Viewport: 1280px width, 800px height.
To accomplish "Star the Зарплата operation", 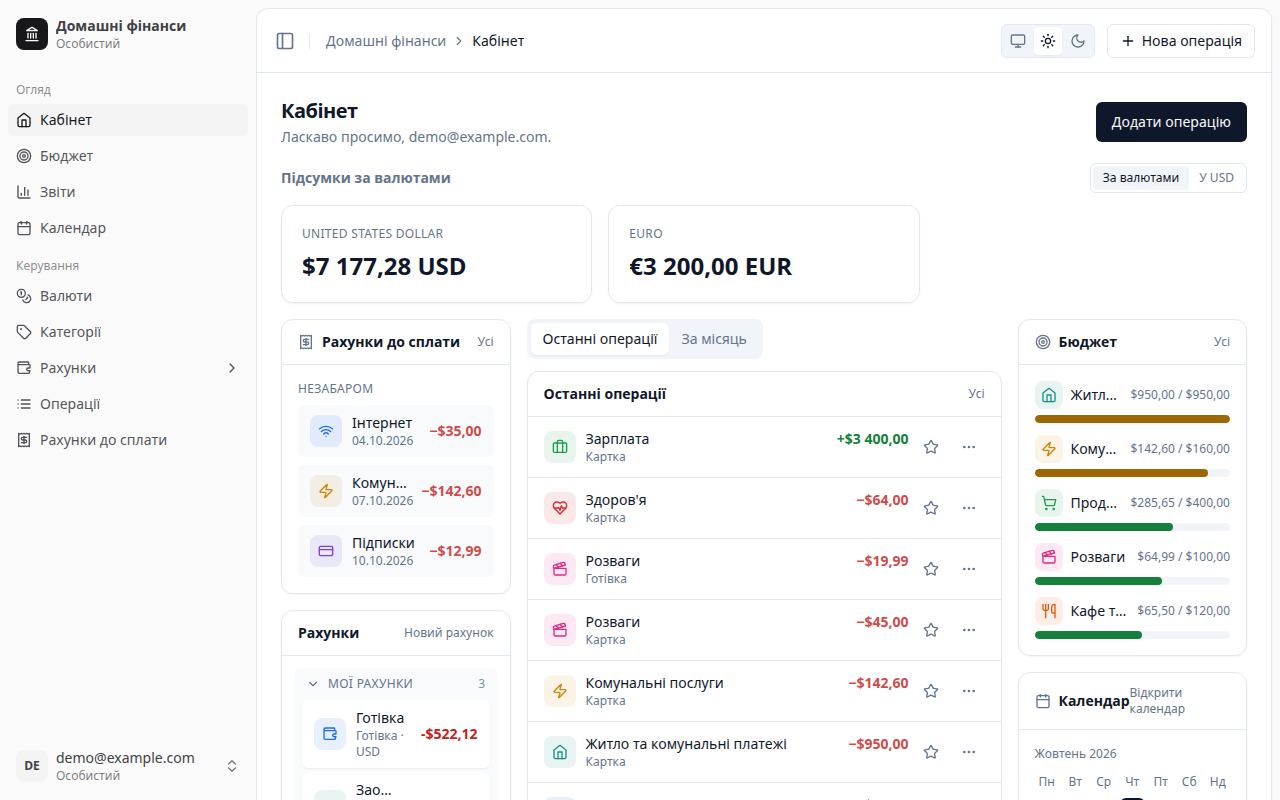I will click(931, 447).
